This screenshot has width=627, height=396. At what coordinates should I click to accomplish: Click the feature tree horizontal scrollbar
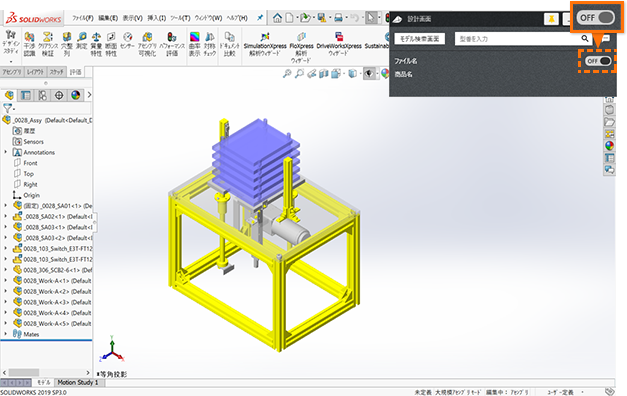click(46, 372)
